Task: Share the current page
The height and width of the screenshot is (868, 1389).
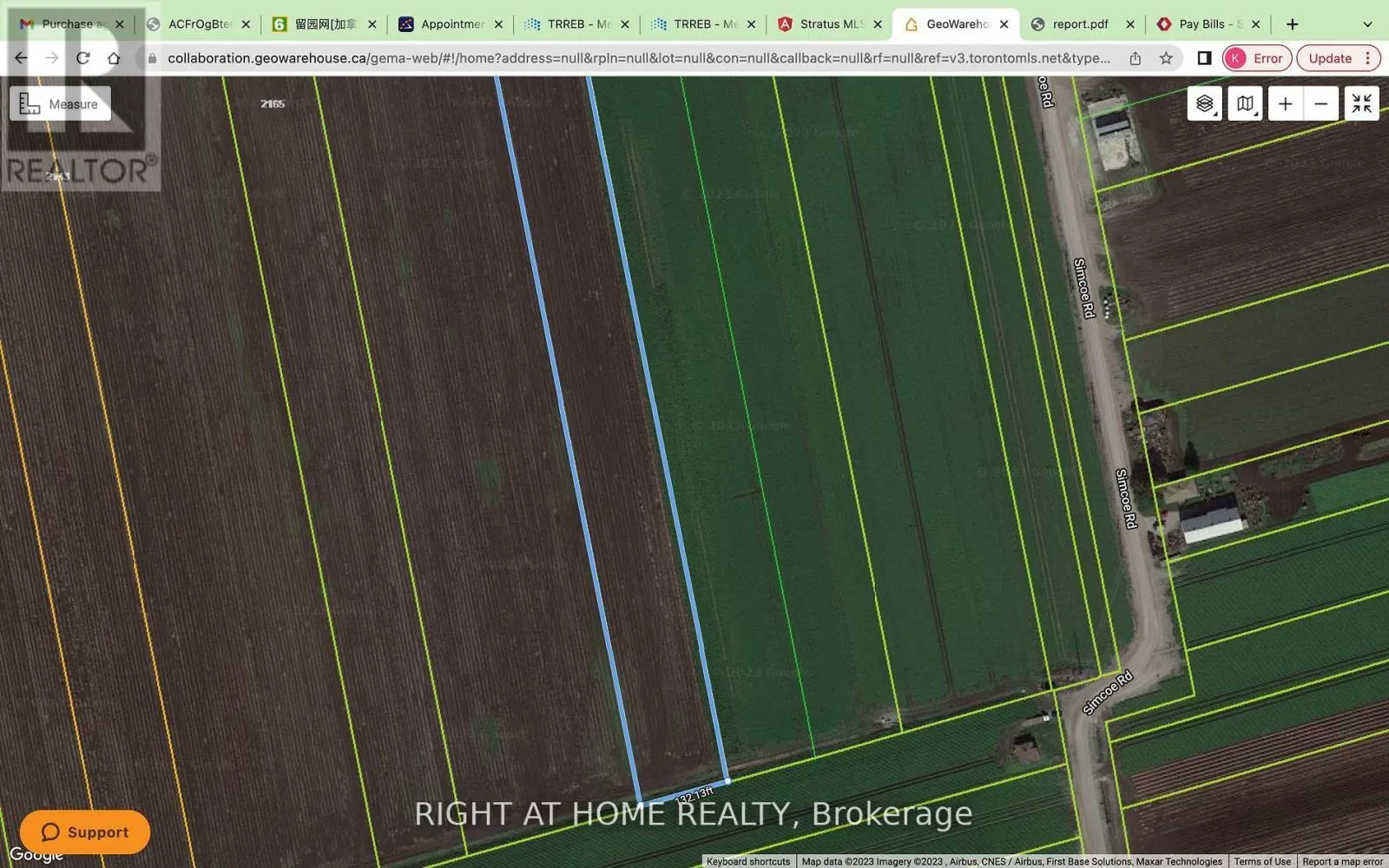Action: (x=1135, y=58)
